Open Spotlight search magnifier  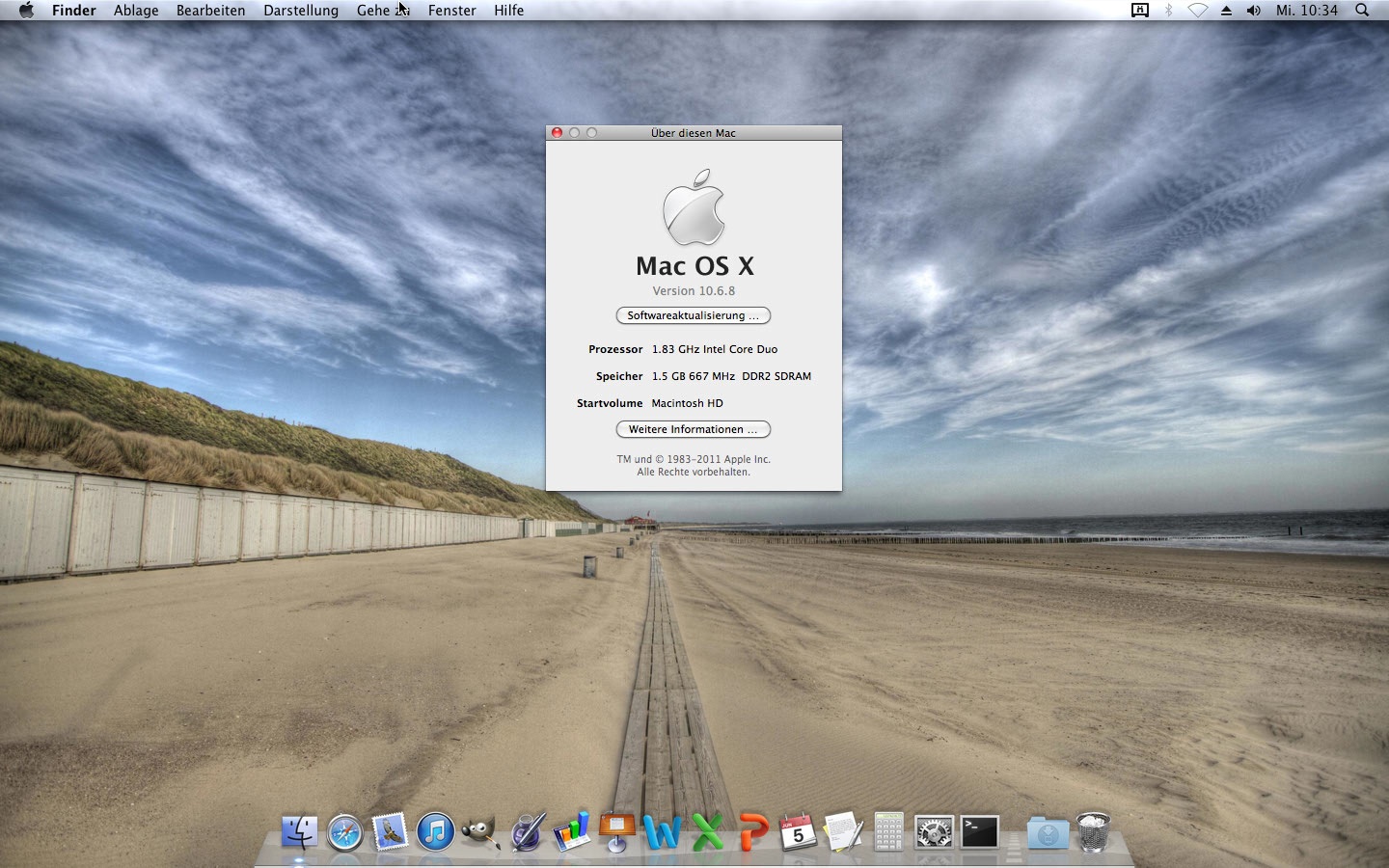[1362, 11]
